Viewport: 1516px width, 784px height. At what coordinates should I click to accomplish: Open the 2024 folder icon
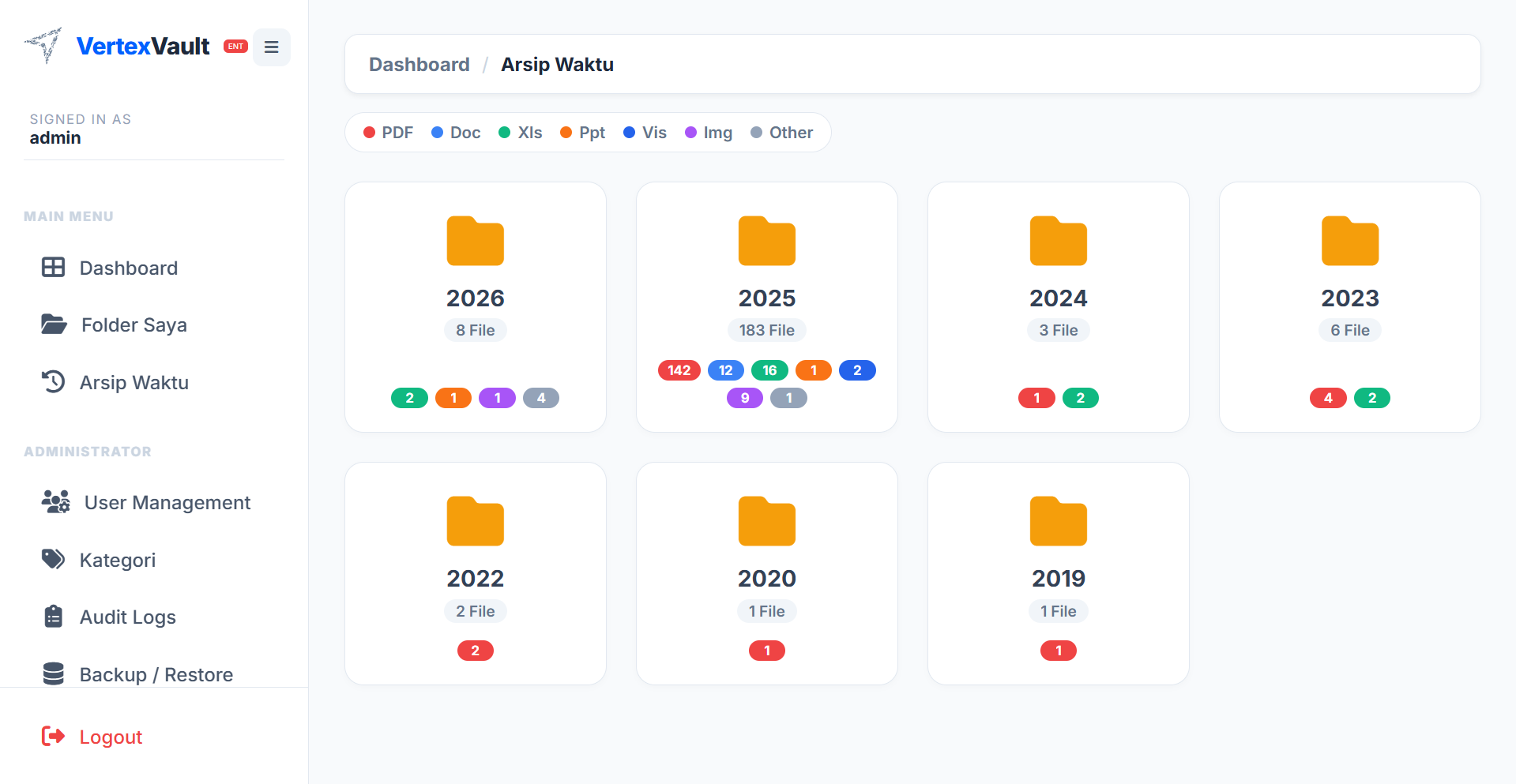tap(1059, 241)
